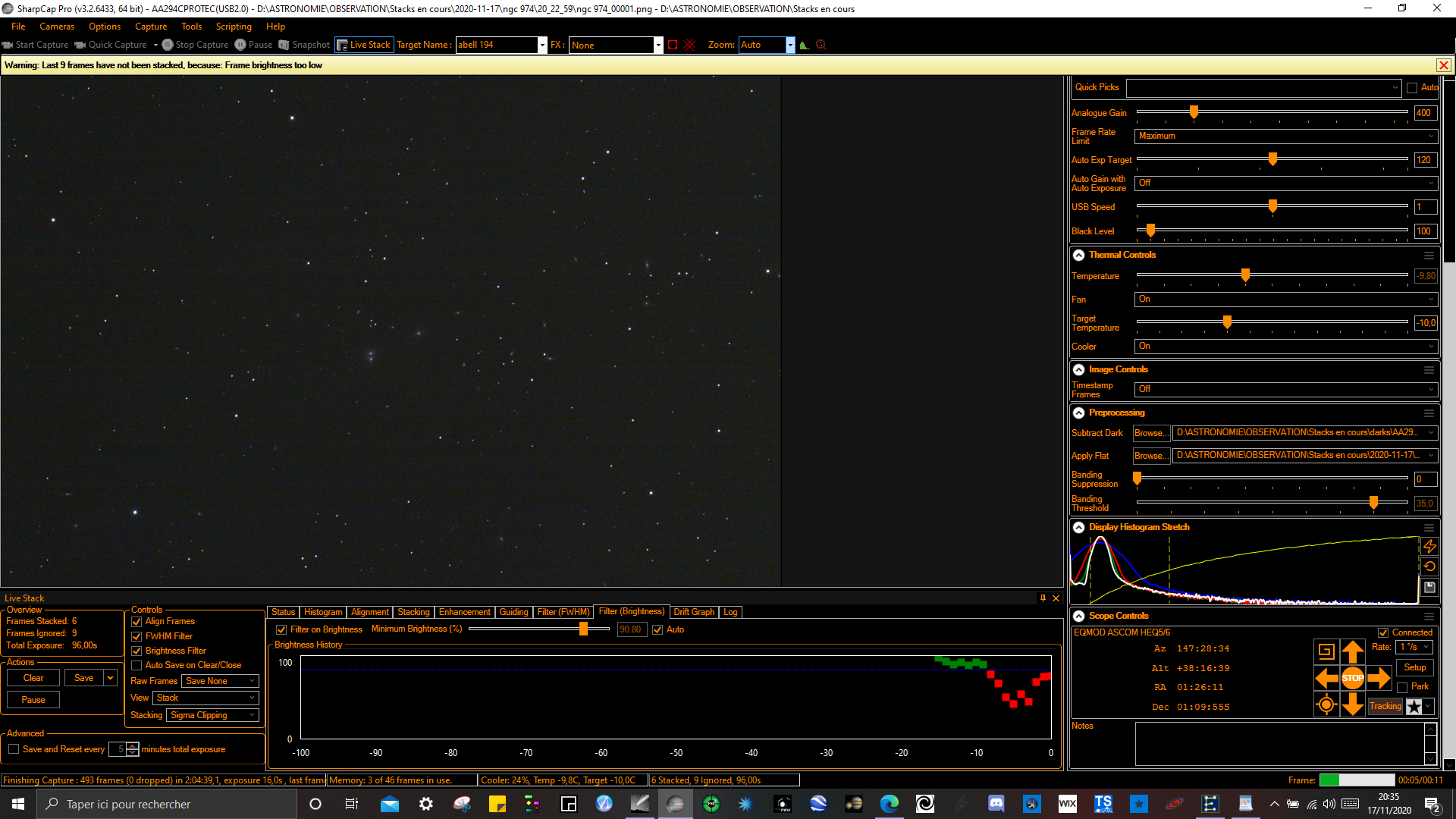Click the lightning auto-stretch icon

[1429, 546]
